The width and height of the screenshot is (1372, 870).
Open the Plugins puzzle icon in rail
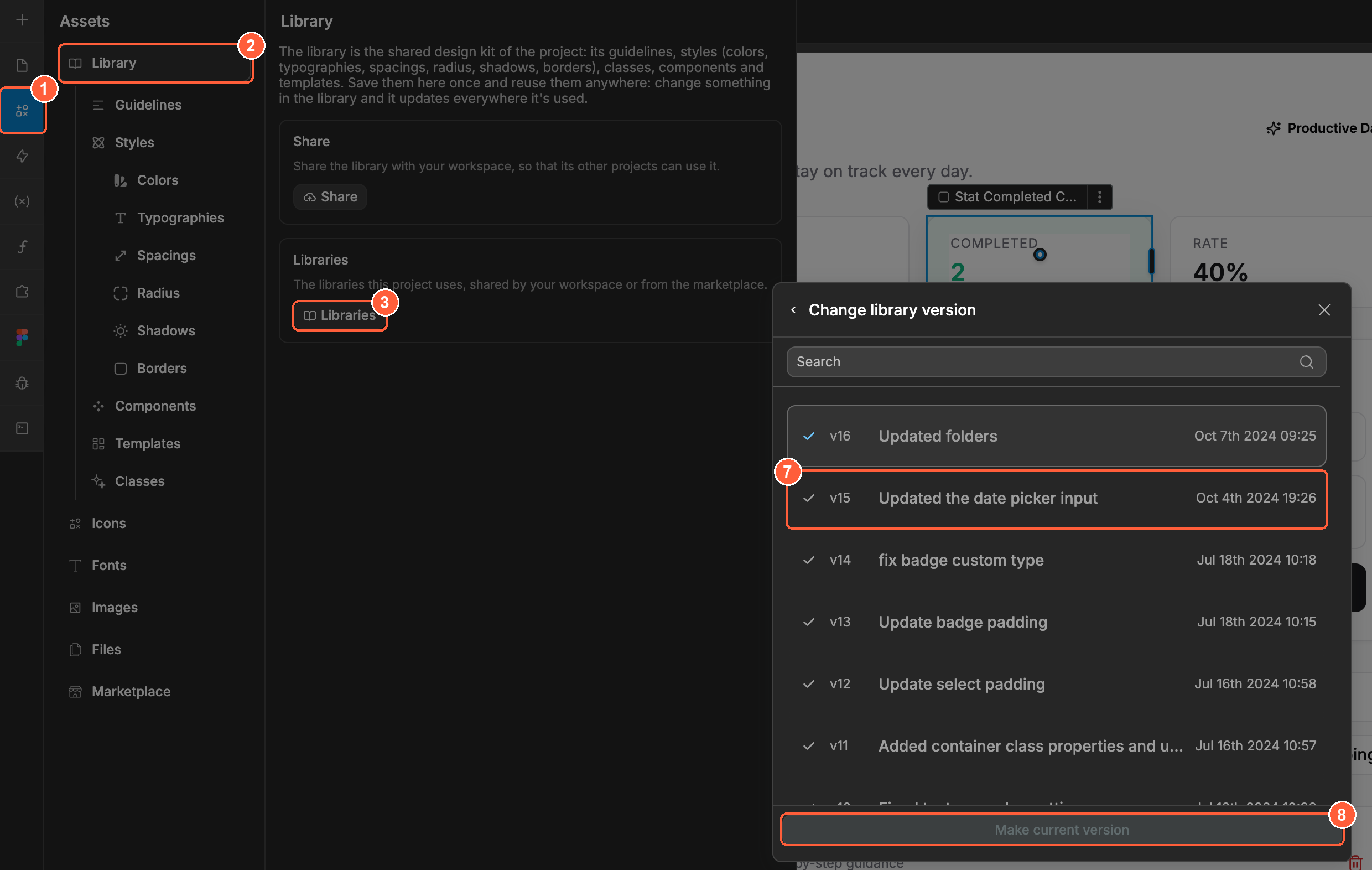22,292
